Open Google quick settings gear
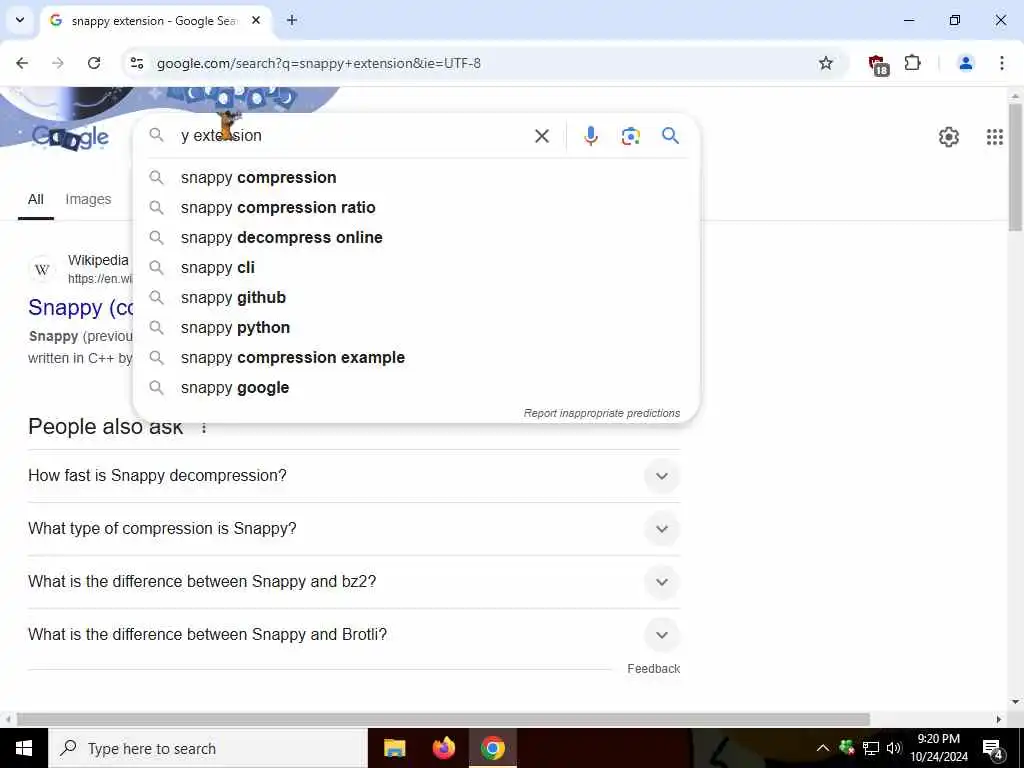This screenshot has height=768, width=1024. (948, 136)
